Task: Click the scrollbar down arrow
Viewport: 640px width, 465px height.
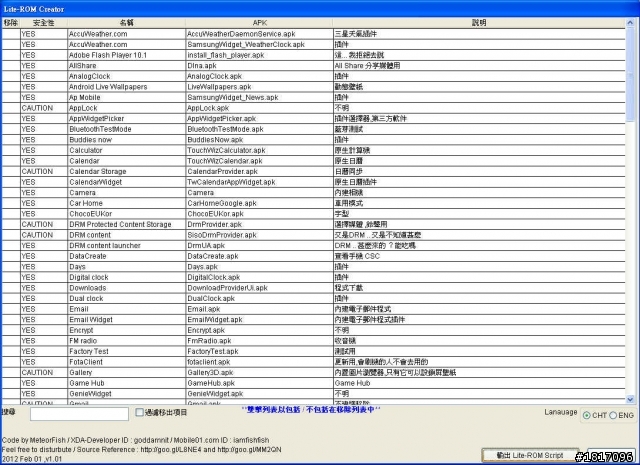Action: (x=630, y=399)
